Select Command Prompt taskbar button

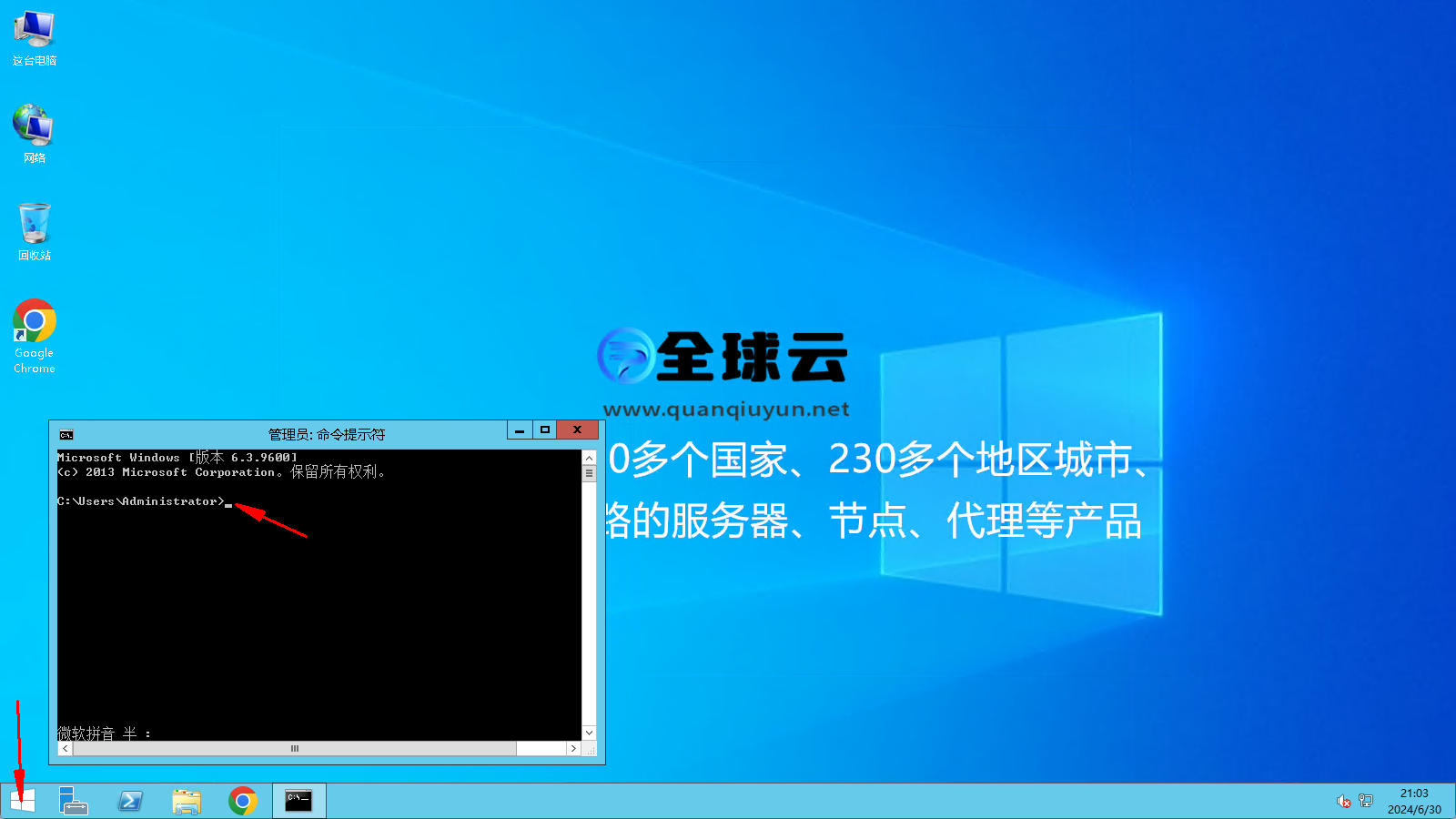[x=298, y=801]
